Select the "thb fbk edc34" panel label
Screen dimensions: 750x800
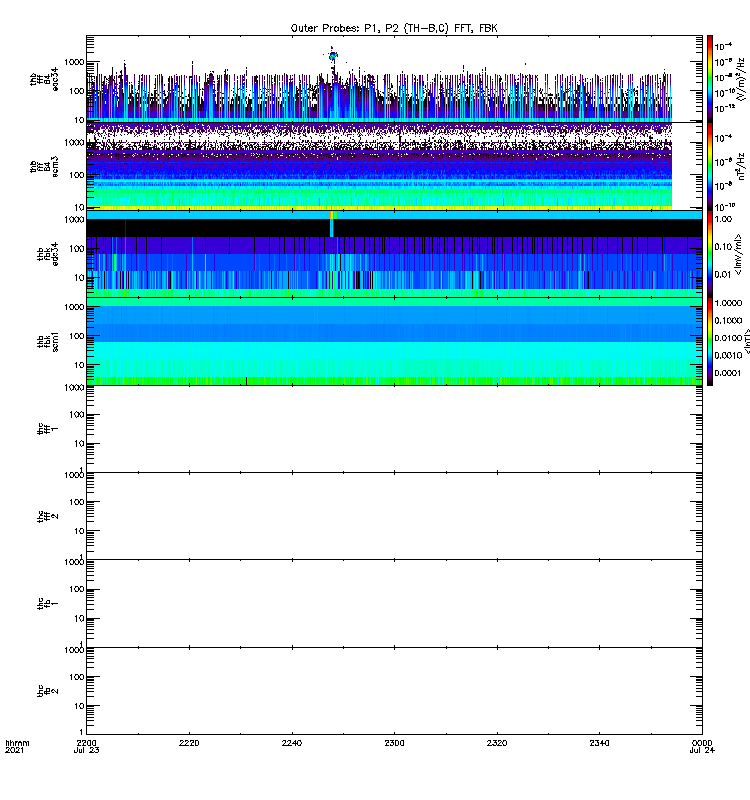pyautogui.click(x=48, y=254)
